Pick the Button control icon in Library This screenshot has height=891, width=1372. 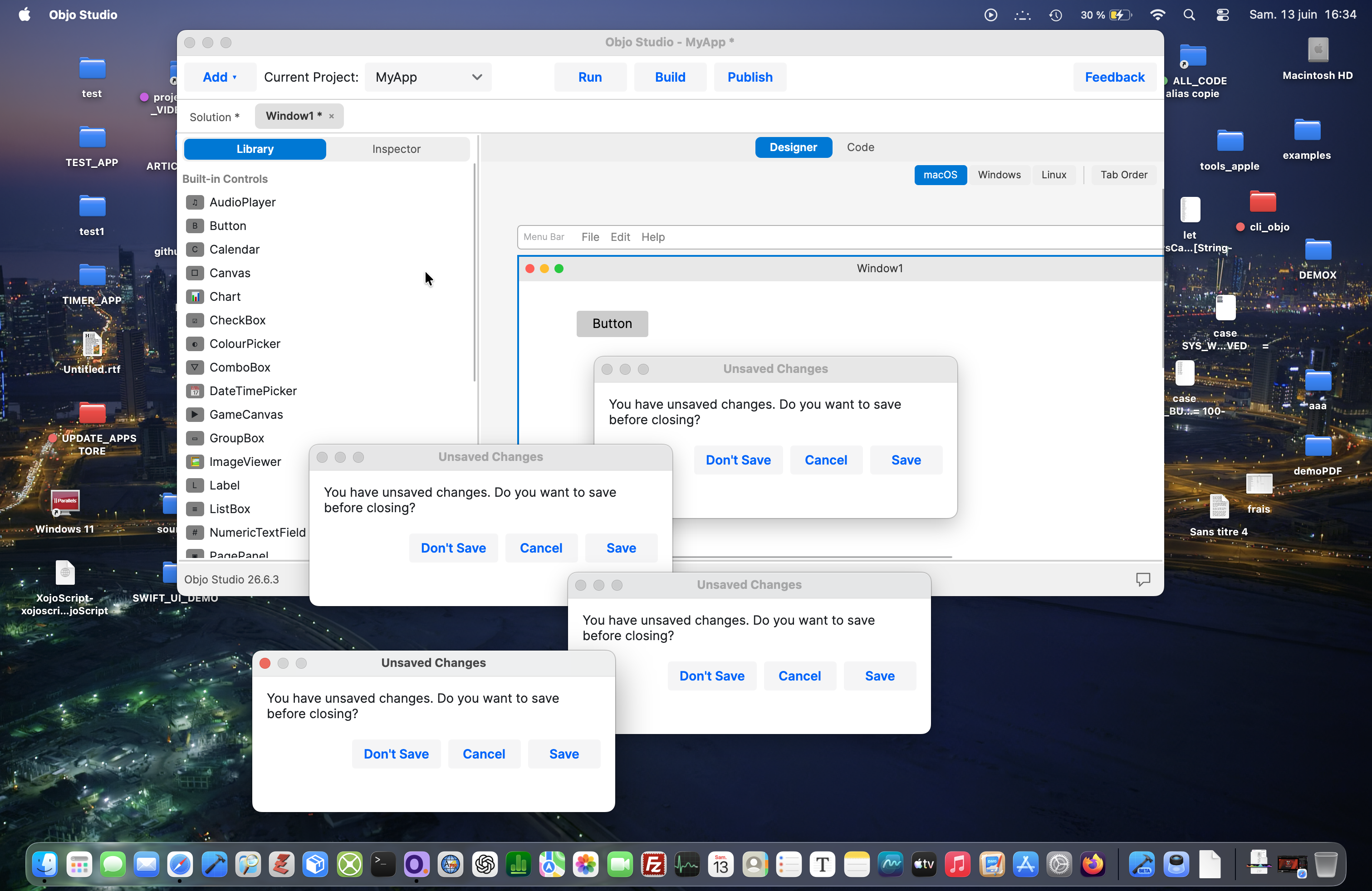point(195,226)
